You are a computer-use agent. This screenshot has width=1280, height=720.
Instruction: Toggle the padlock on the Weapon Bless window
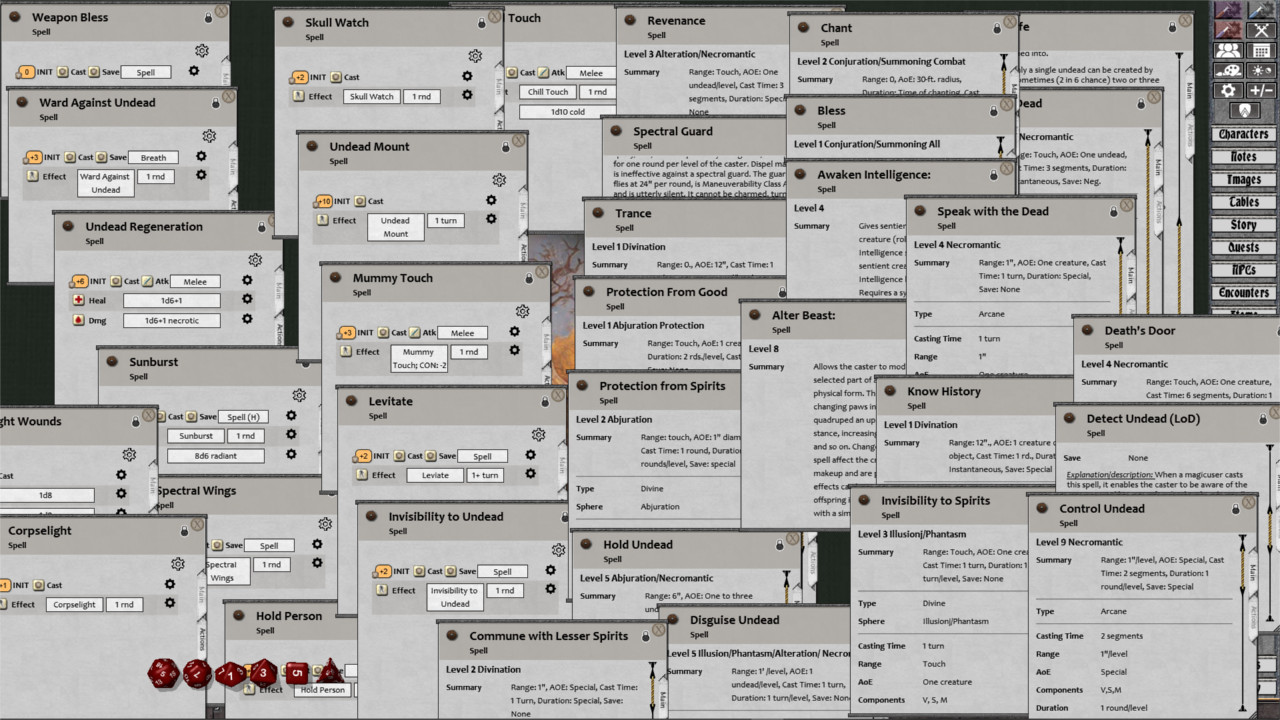[208, 17]
